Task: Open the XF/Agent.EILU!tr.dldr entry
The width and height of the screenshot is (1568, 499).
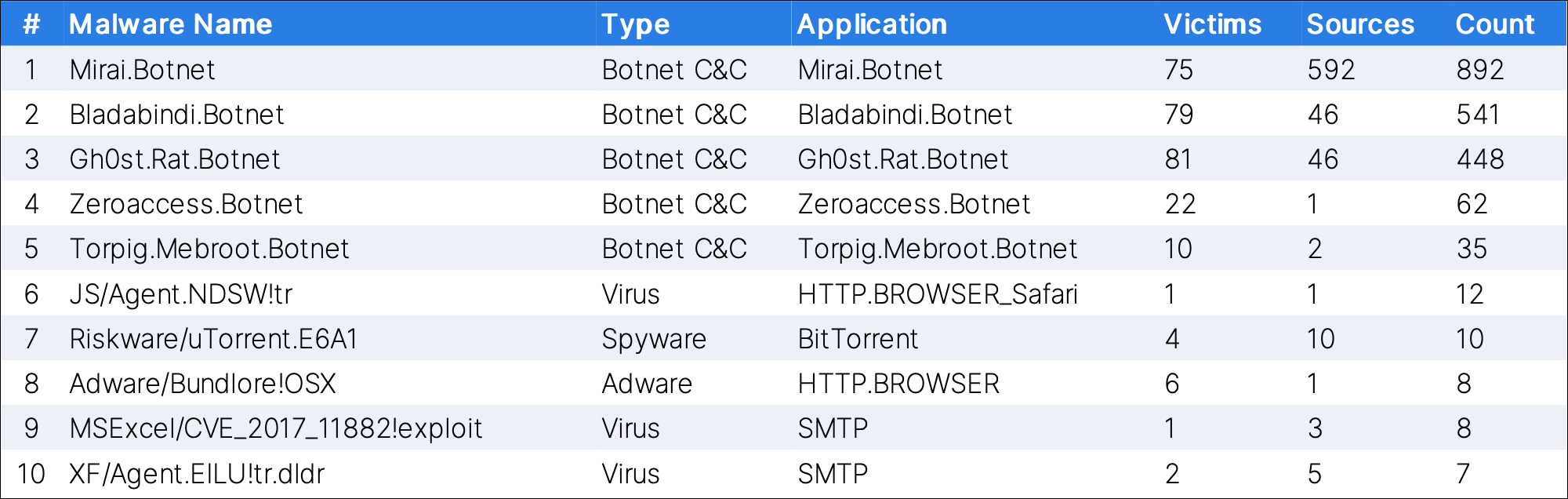Action: click(x=197, y=474)
